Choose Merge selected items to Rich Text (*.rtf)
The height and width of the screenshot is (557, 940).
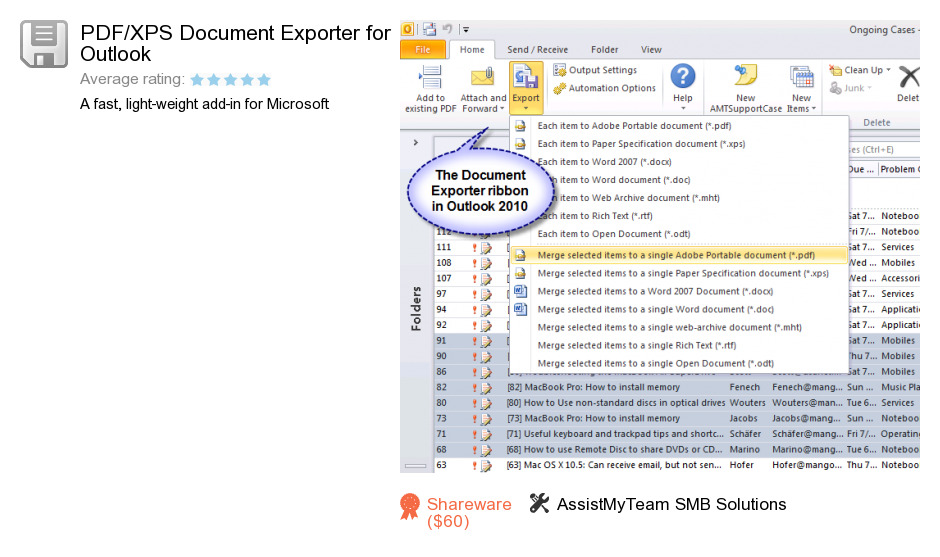[679, 345]
